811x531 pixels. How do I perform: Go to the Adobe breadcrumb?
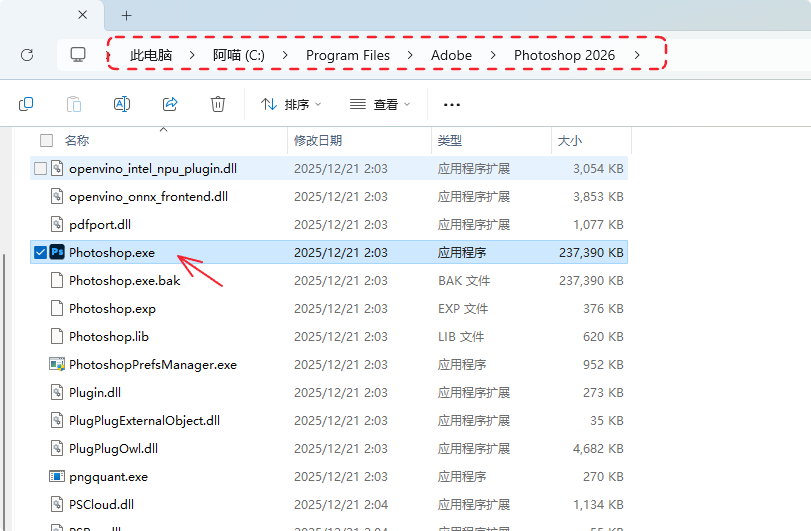point(452,55)
